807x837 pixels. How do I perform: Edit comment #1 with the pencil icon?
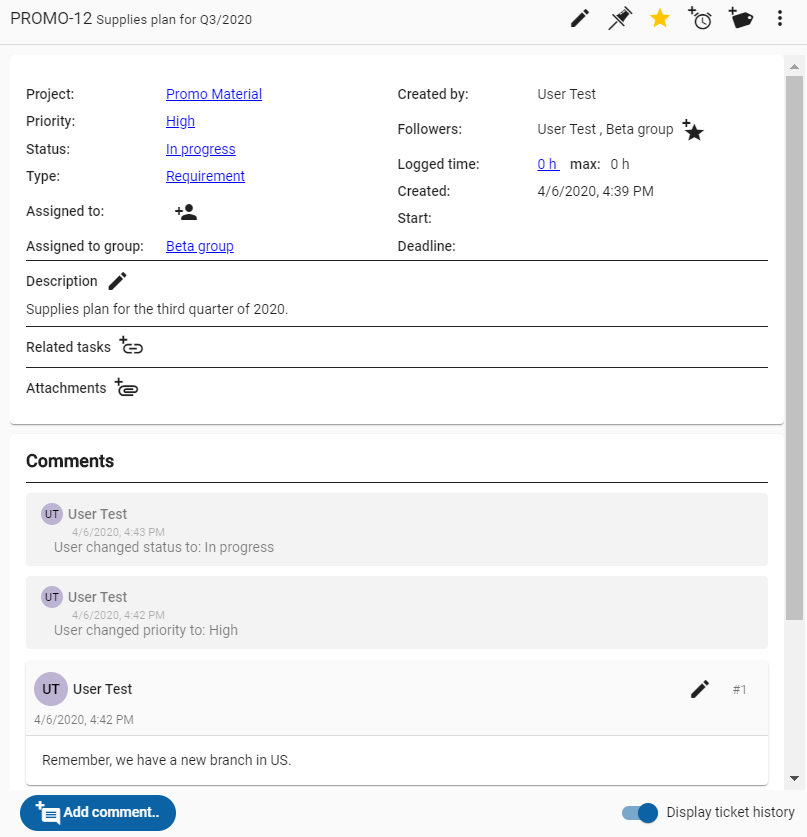700,689
